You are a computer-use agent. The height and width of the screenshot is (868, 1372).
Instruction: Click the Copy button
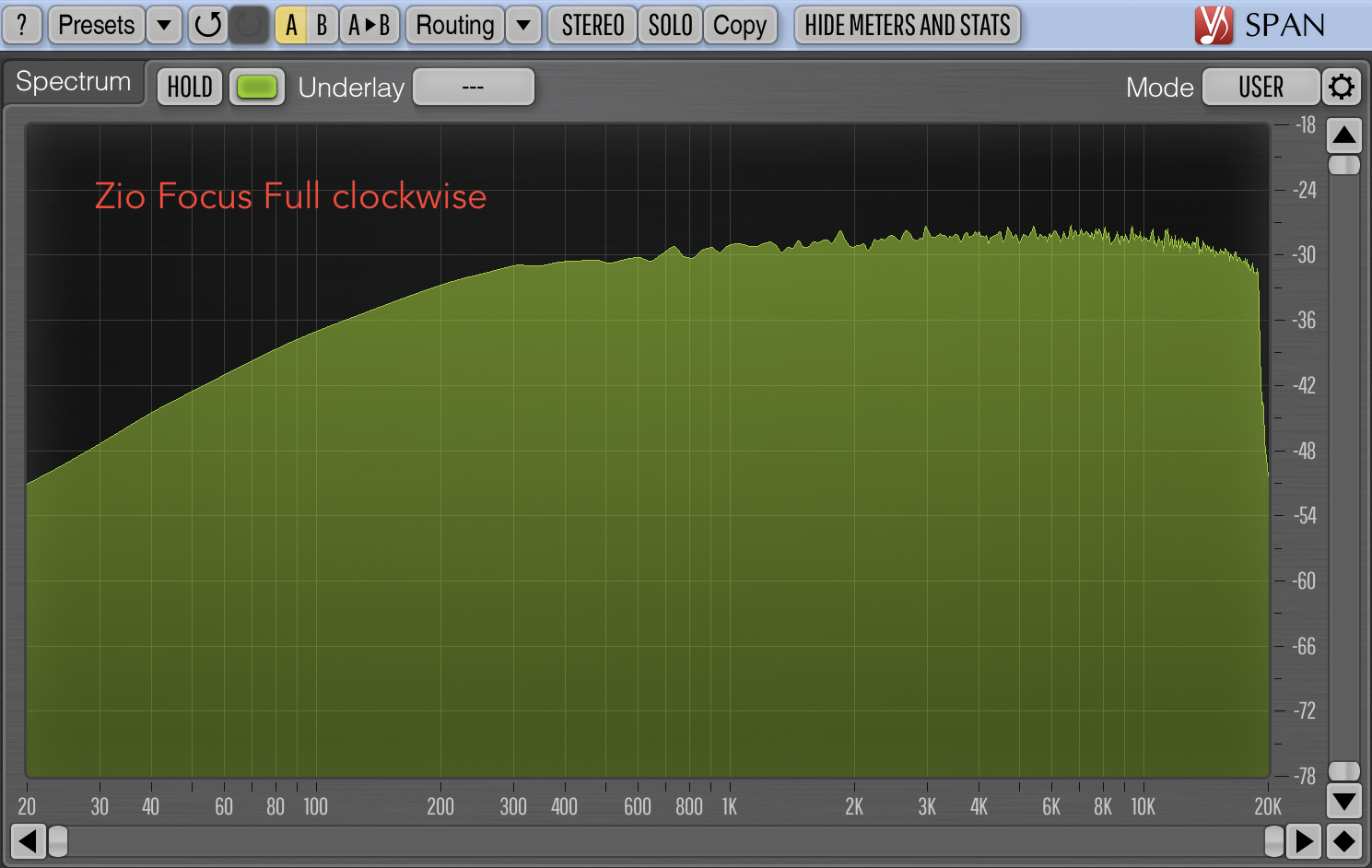[740, 25]
